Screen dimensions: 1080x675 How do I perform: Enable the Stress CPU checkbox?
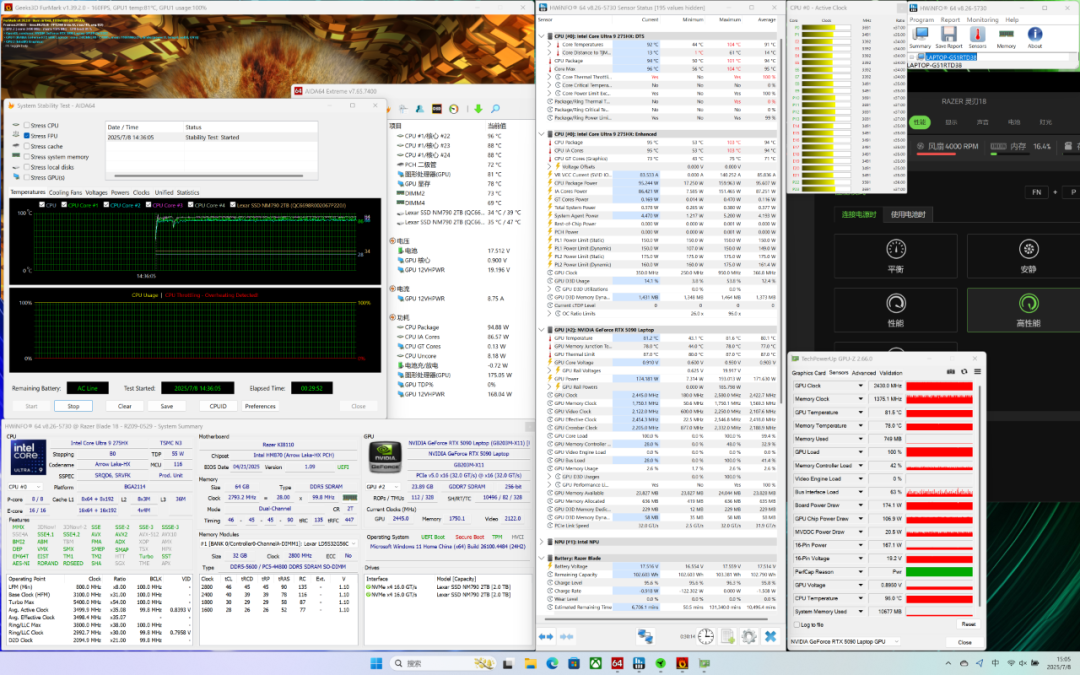tap(27, 125)
